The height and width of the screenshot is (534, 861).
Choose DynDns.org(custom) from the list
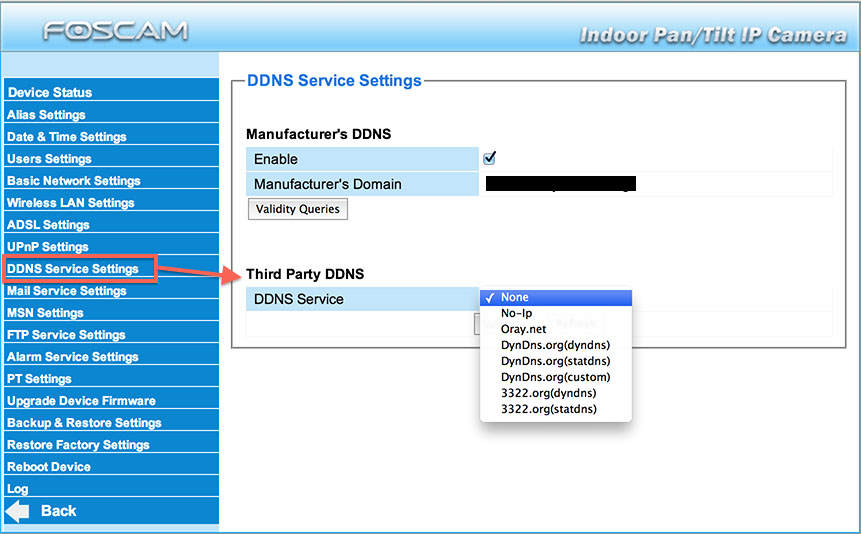(555, 377)
